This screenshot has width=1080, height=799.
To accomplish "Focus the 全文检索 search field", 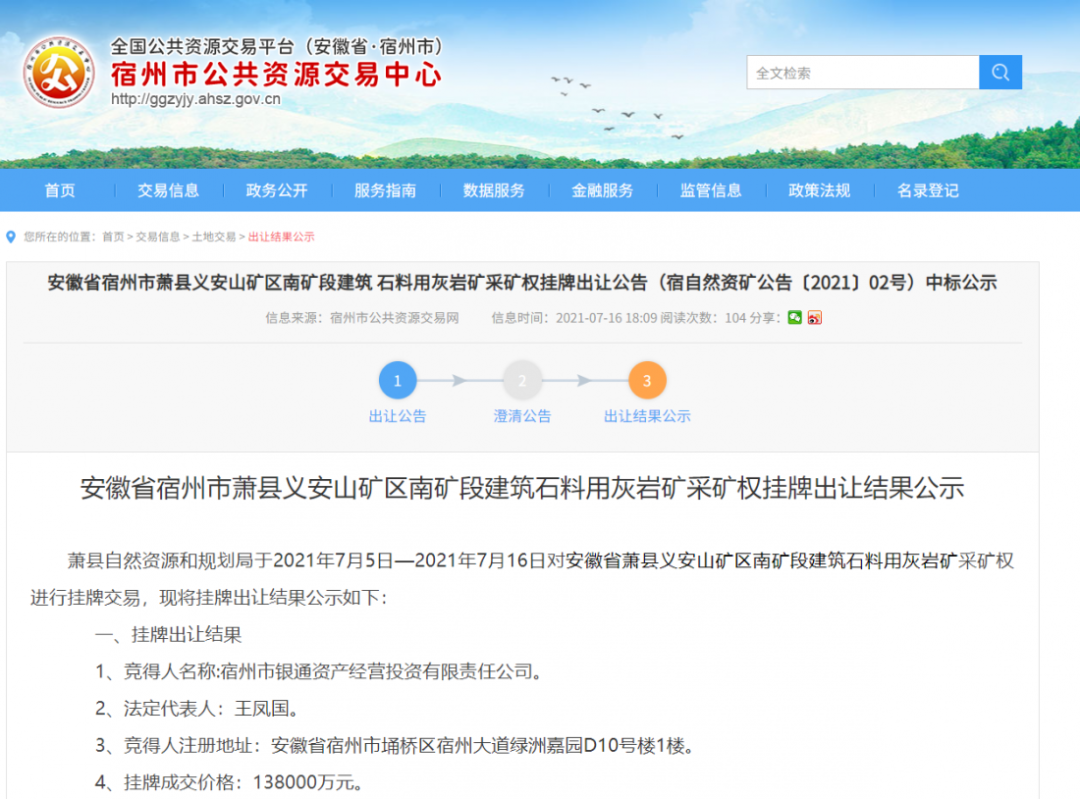I will coord(862,73).
